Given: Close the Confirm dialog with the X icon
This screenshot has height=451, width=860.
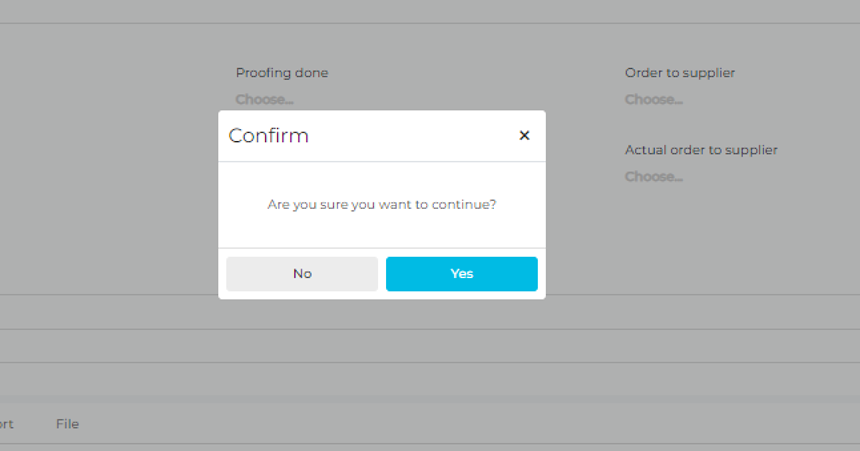Looking at the screenshot, I should (x=524, y=136).
